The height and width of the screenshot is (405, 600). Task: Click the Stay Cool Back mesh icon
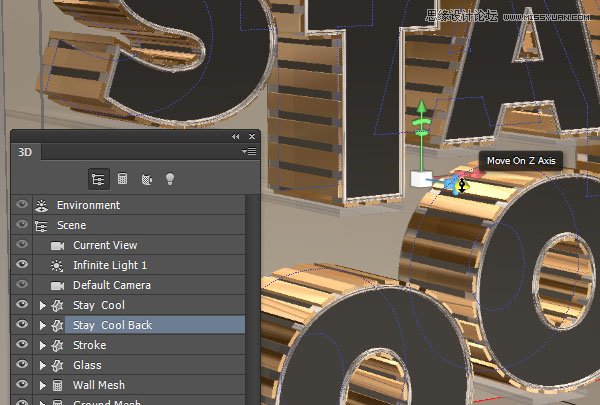point(57,325)
